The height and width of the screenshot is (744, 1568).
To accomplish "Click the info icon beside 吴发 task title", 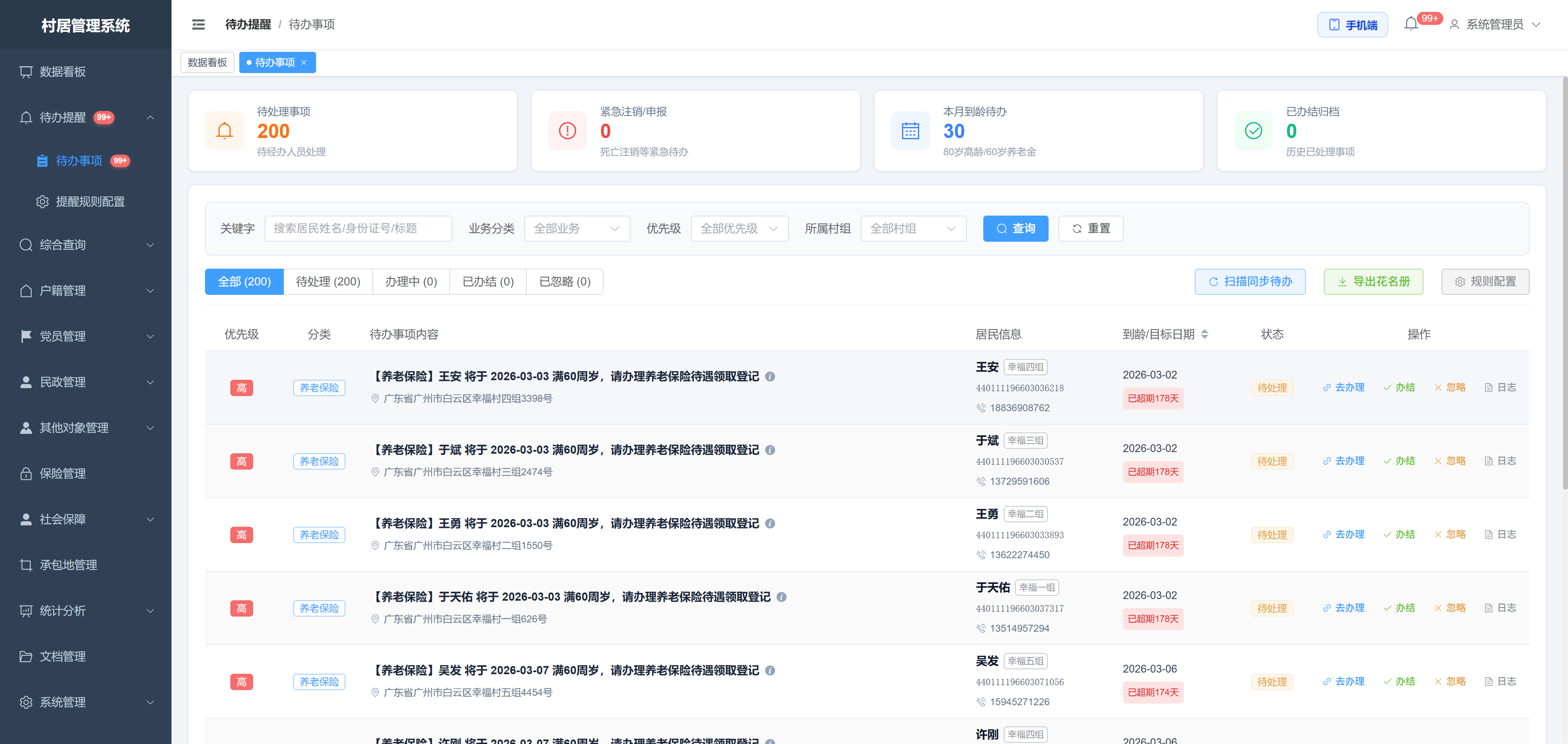I will click(770, 670).
